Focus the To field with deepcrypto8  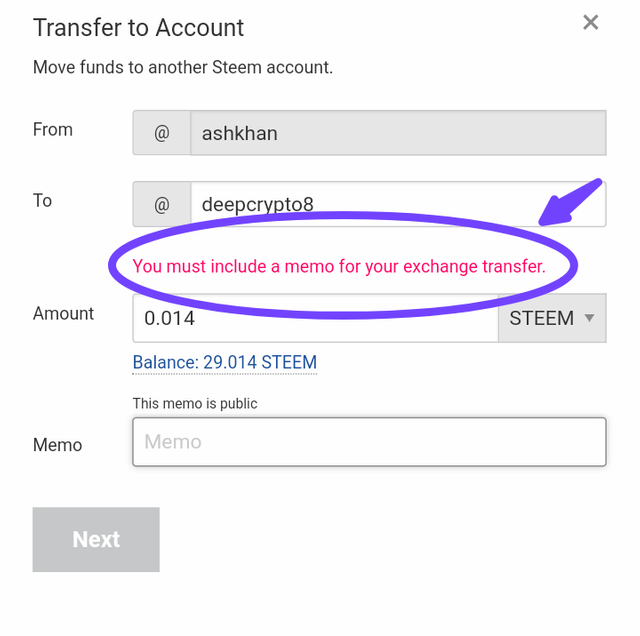point(397,204)
